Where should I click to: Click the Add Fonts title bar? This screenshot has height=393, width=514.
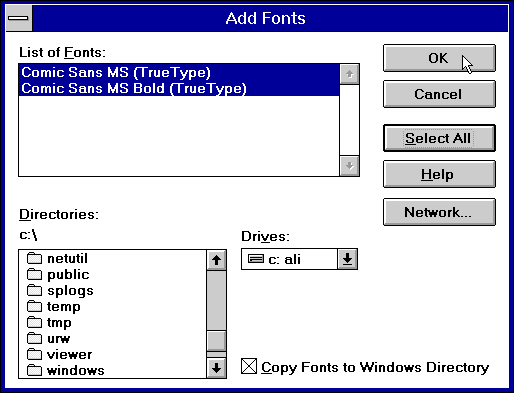click(270, 18)
